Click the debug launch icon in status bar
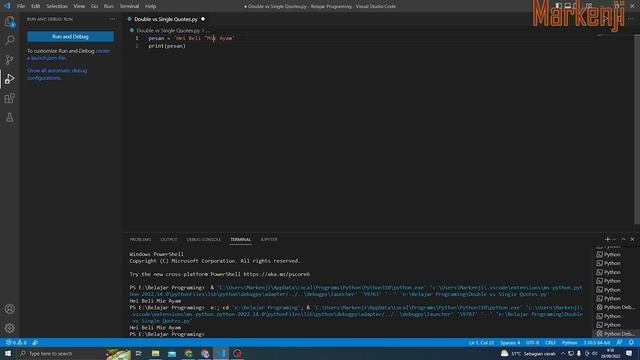640x360 pixels. (36, 342)
